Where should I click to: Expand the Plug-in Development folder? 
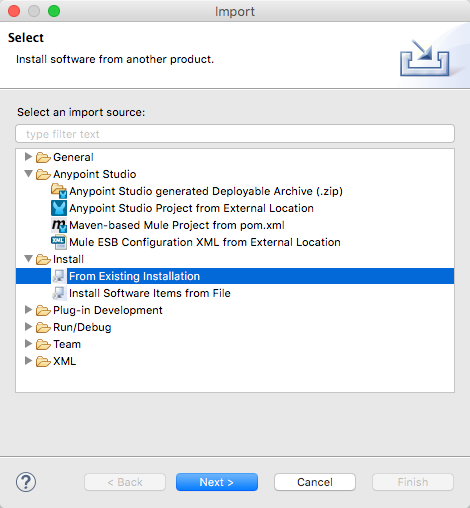coord(28,310)
